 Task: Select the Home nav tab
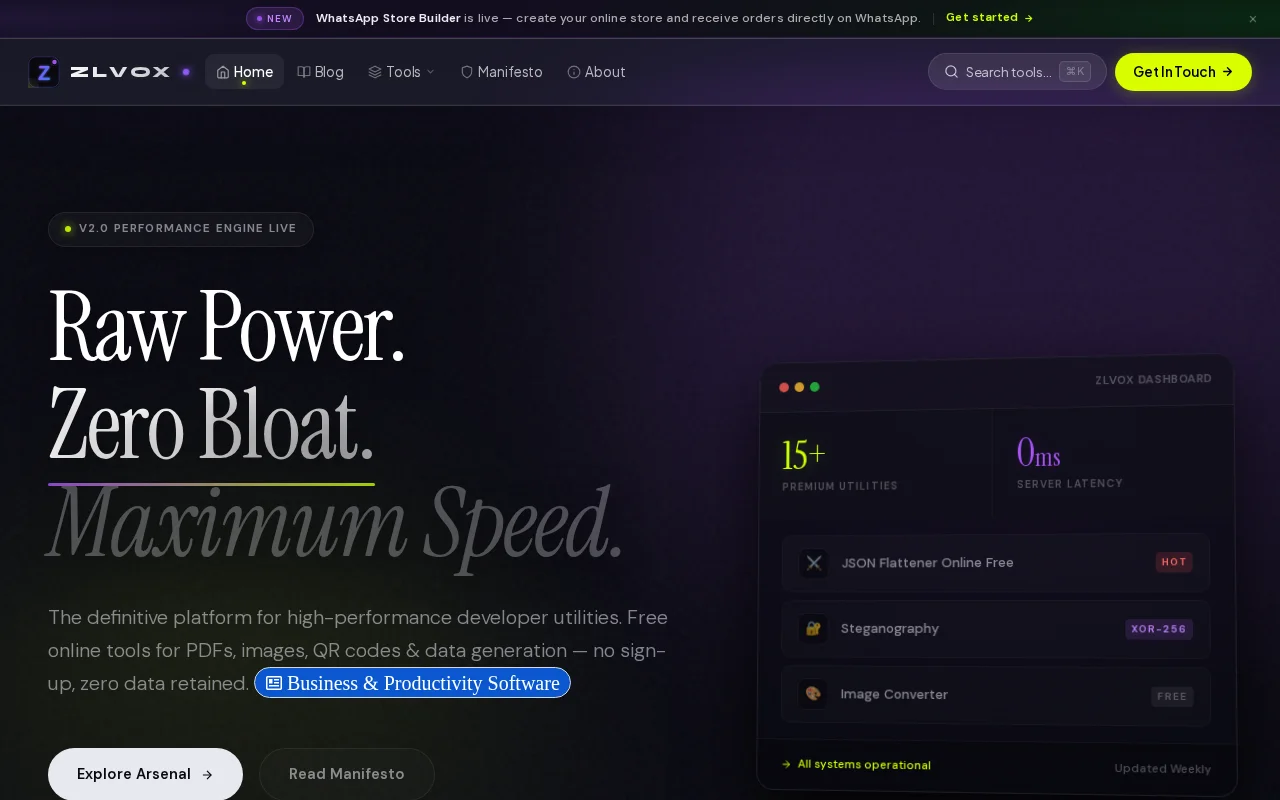point(245,72)
